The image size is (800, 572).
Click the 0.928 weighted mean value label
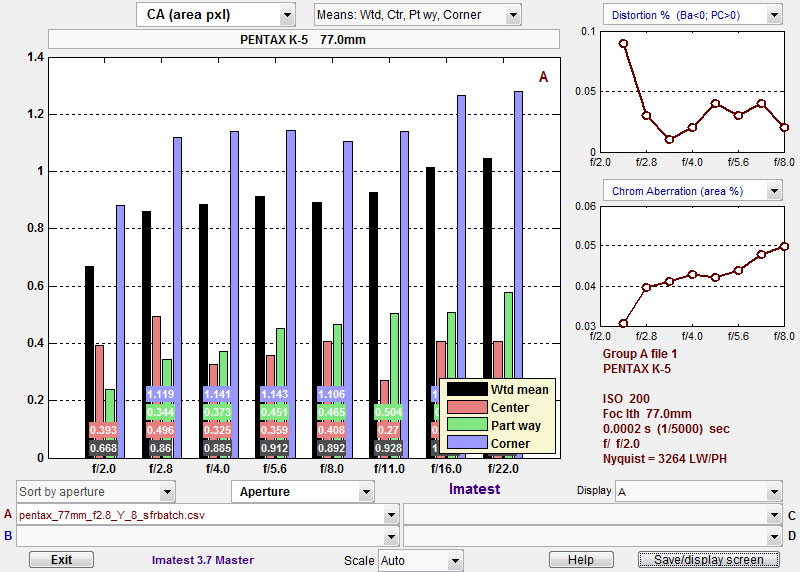[x=388, y=449]
